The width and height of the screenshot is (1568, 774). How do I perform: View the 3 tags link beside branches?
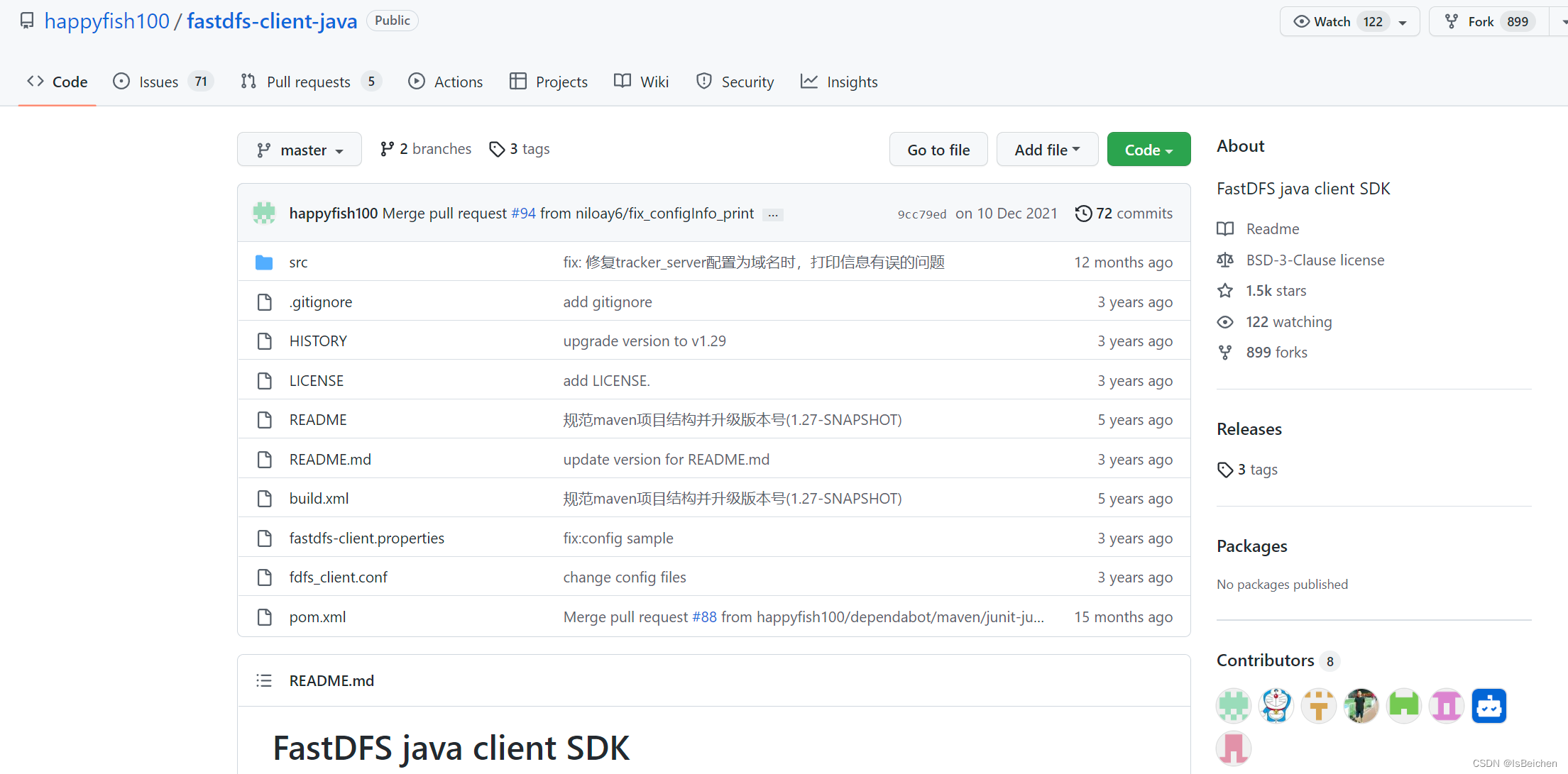pos(520,149)
